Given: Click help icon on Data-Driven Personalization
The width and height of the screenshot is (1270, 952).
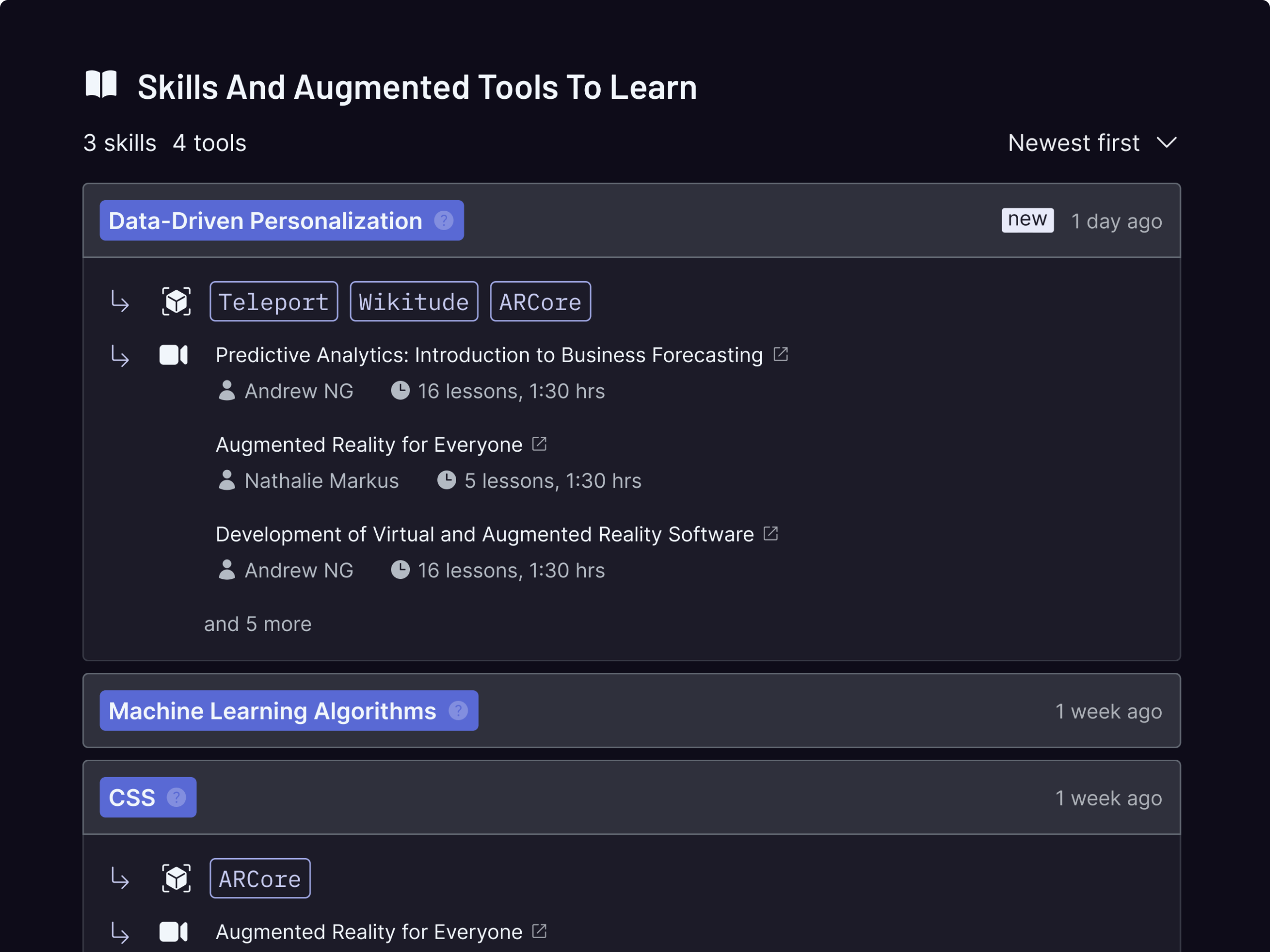Looking at the screenshot, I should (444, 221).
